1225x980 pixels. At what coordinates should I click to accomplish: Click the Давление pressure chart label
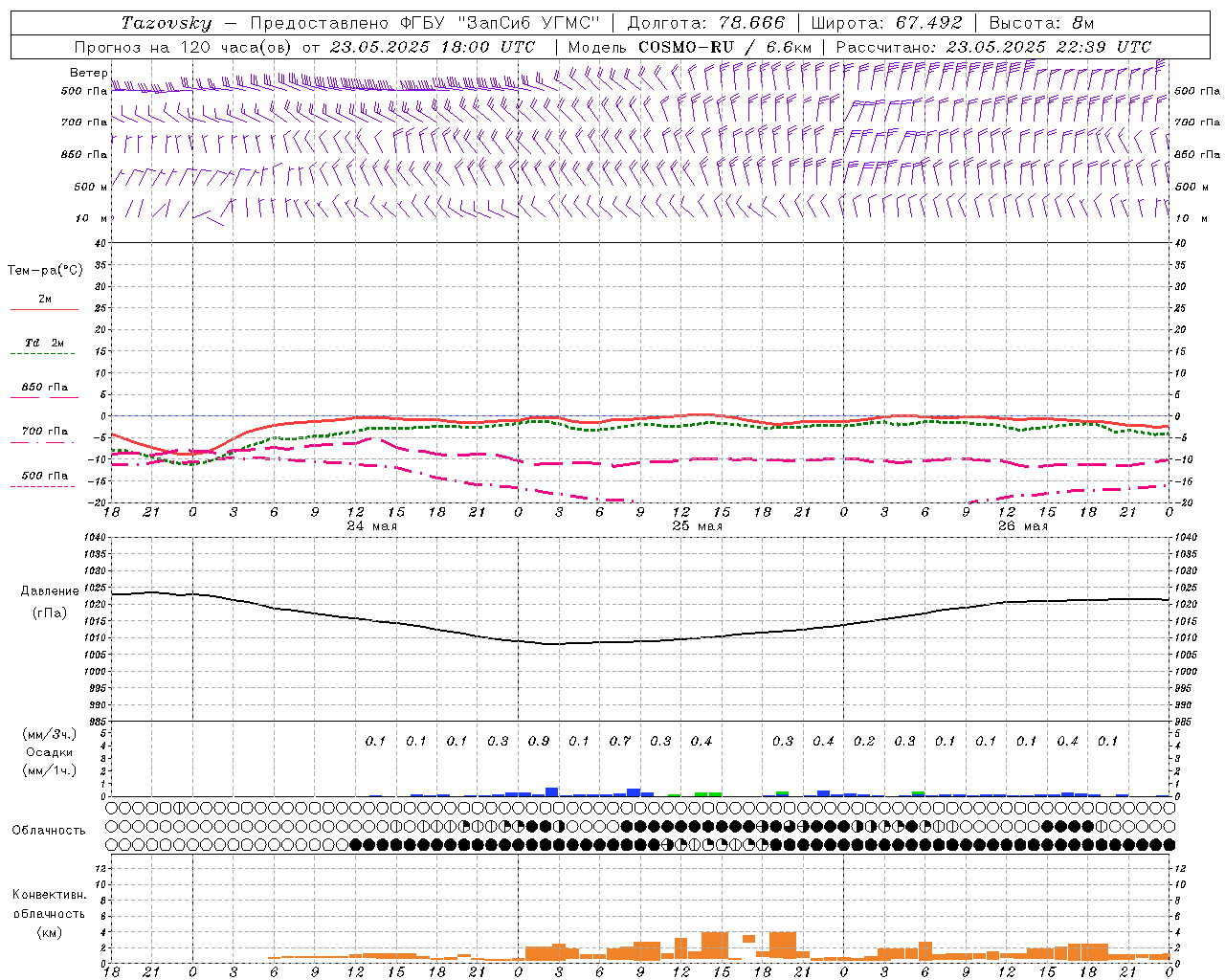49,591
